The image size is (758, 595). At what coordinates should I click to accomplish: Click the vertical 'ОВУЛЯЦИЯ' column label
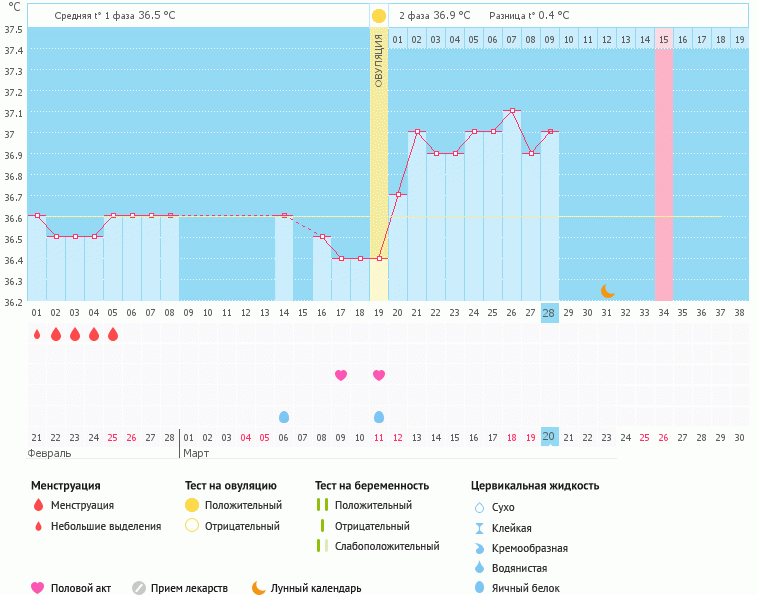click(378, 60)
